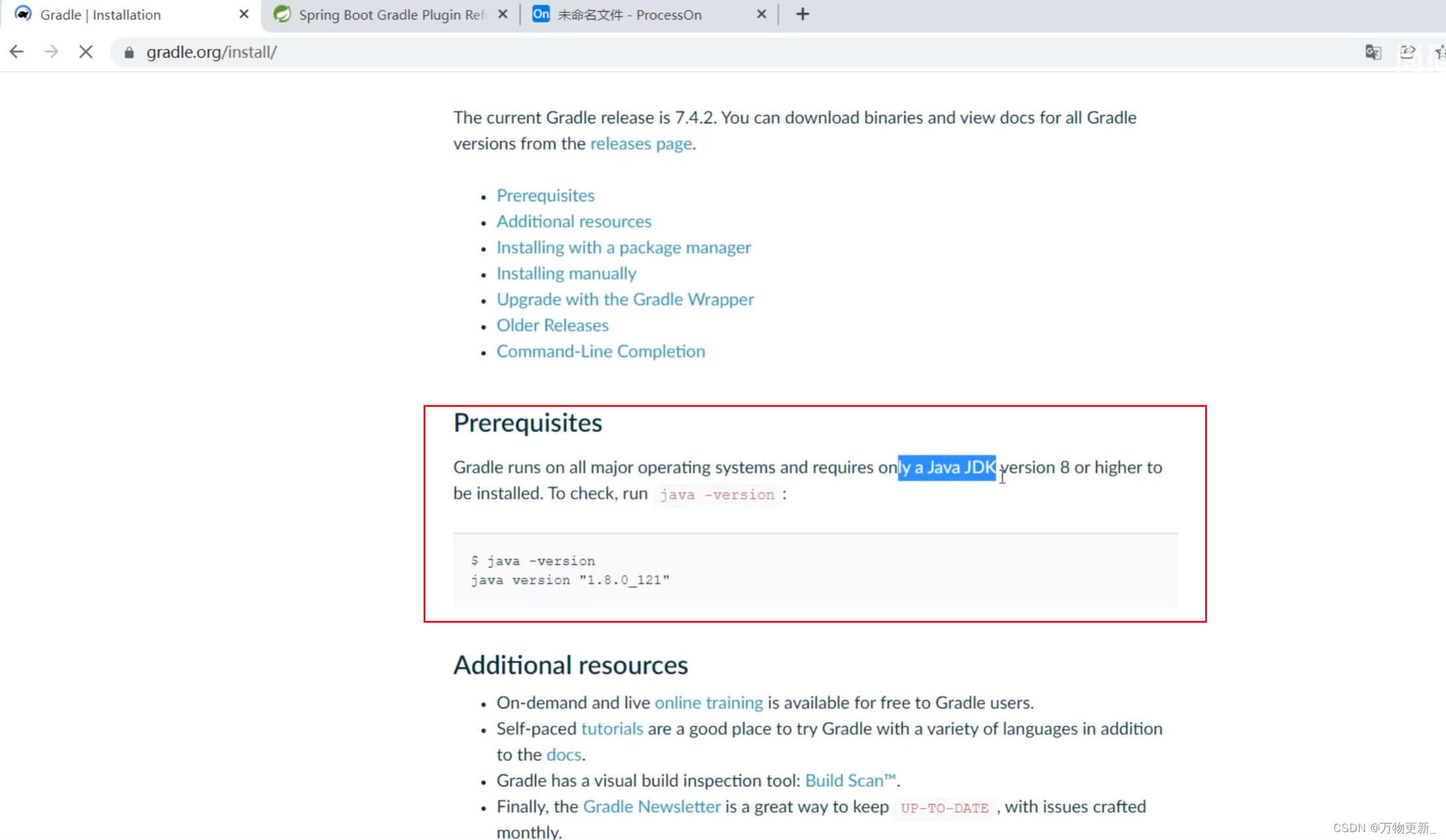The image size is (1446, 840).
Task: Click the java version "1.8.0_121" output
Action: 569,580
